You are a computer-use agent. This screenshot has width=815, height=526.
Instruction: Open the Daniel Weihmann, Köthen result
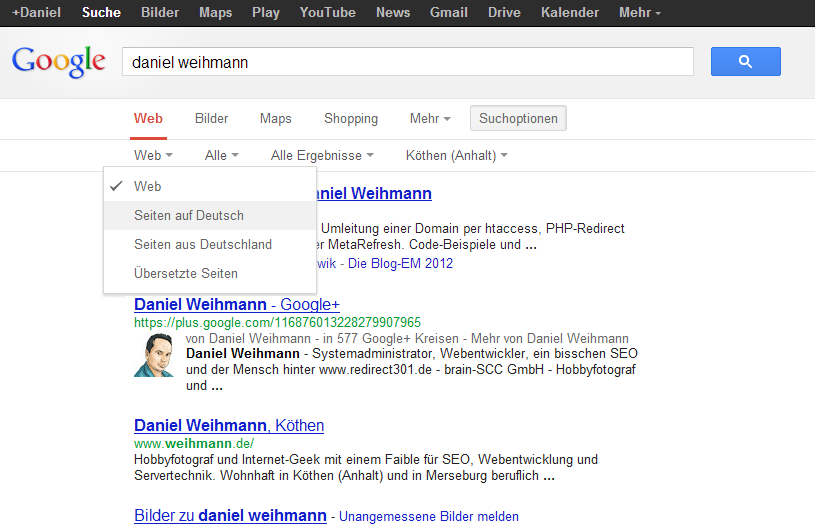pyautogui.click(x=229, y=425)
